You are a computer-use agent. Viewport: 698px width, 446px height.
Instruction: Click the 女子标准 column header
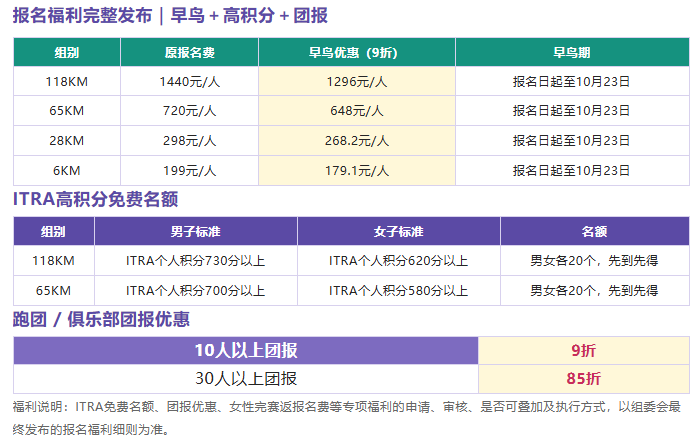click(x=399, y=231)
